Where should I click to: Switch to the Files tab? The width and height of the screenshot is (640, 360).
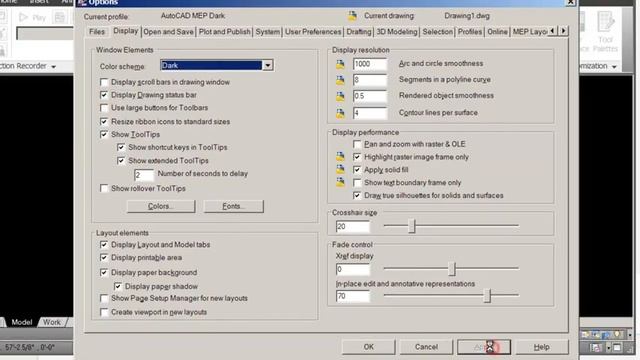97,32
